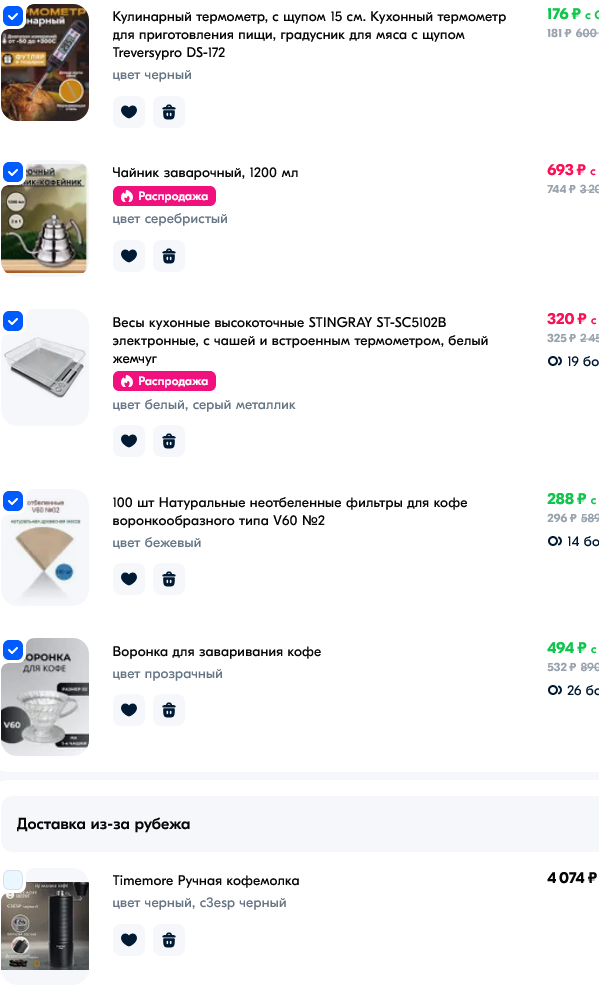This screenshot has height=988, width=599.
Task: Remove Timemore Ручная кофемолка from cart
Action: click(x=169, y=939)
